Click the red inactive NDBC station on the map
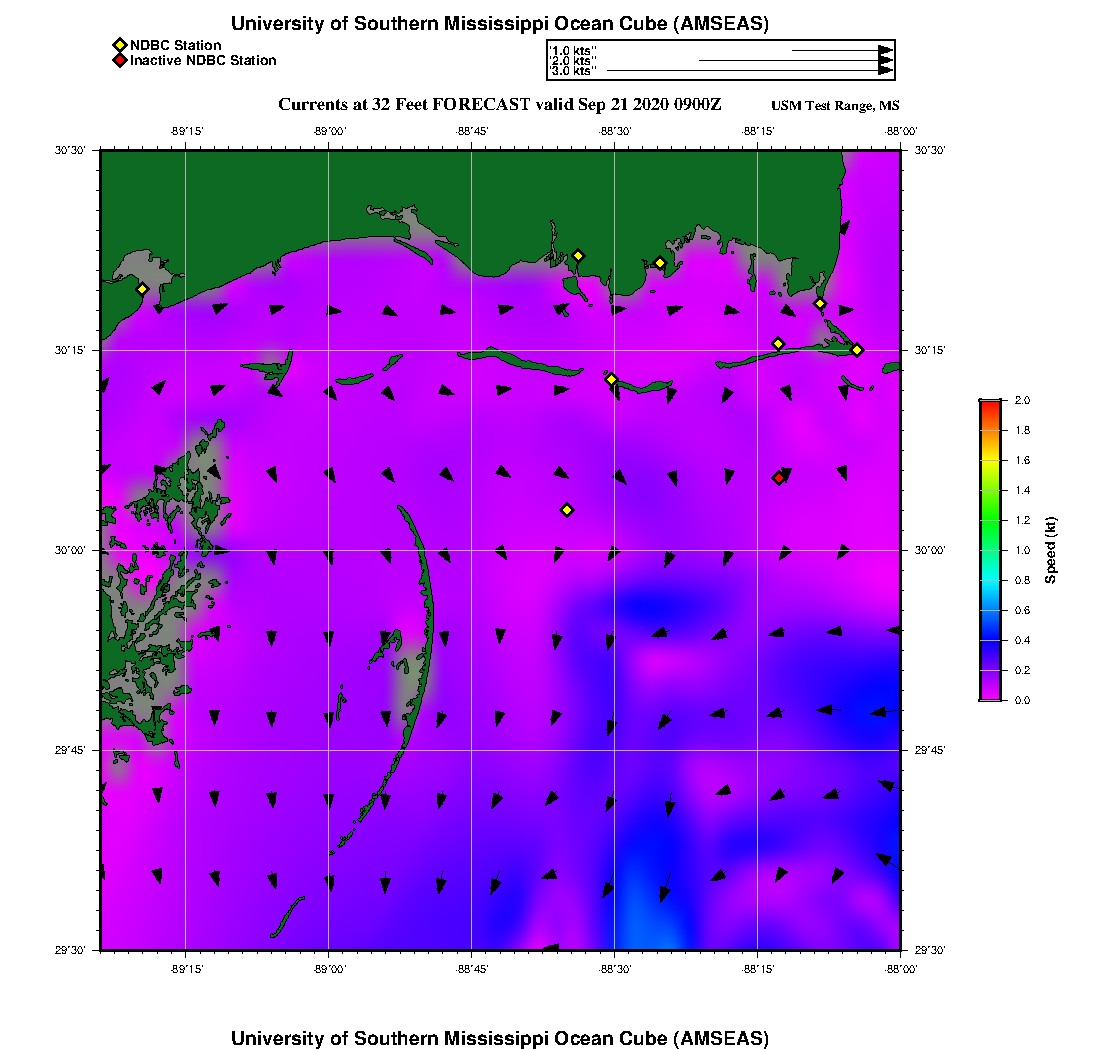The height and width of the screenshot is (1050, 1100). point(778,478)
